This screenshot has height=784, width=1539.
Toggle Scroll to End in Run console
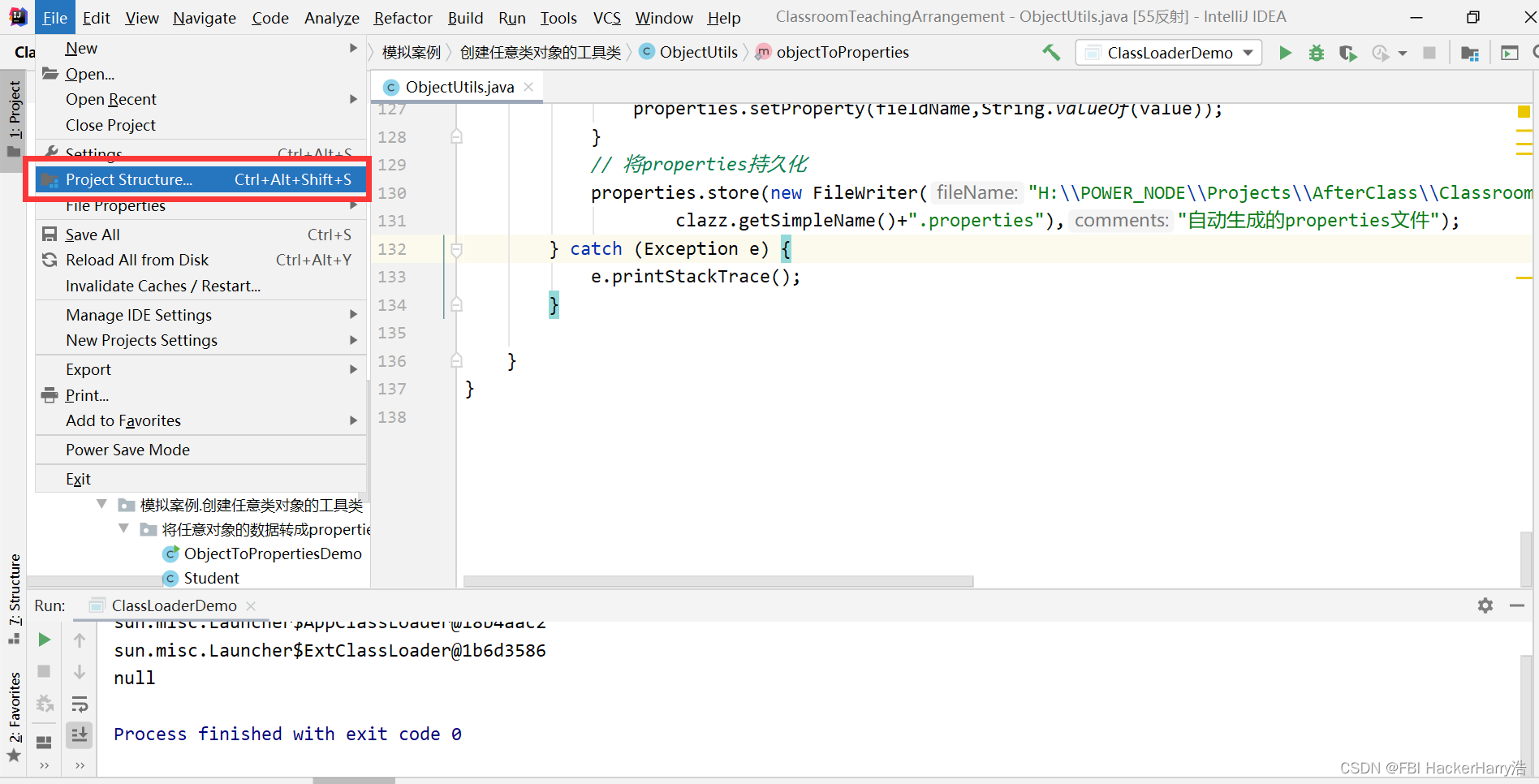coord(80,735)
